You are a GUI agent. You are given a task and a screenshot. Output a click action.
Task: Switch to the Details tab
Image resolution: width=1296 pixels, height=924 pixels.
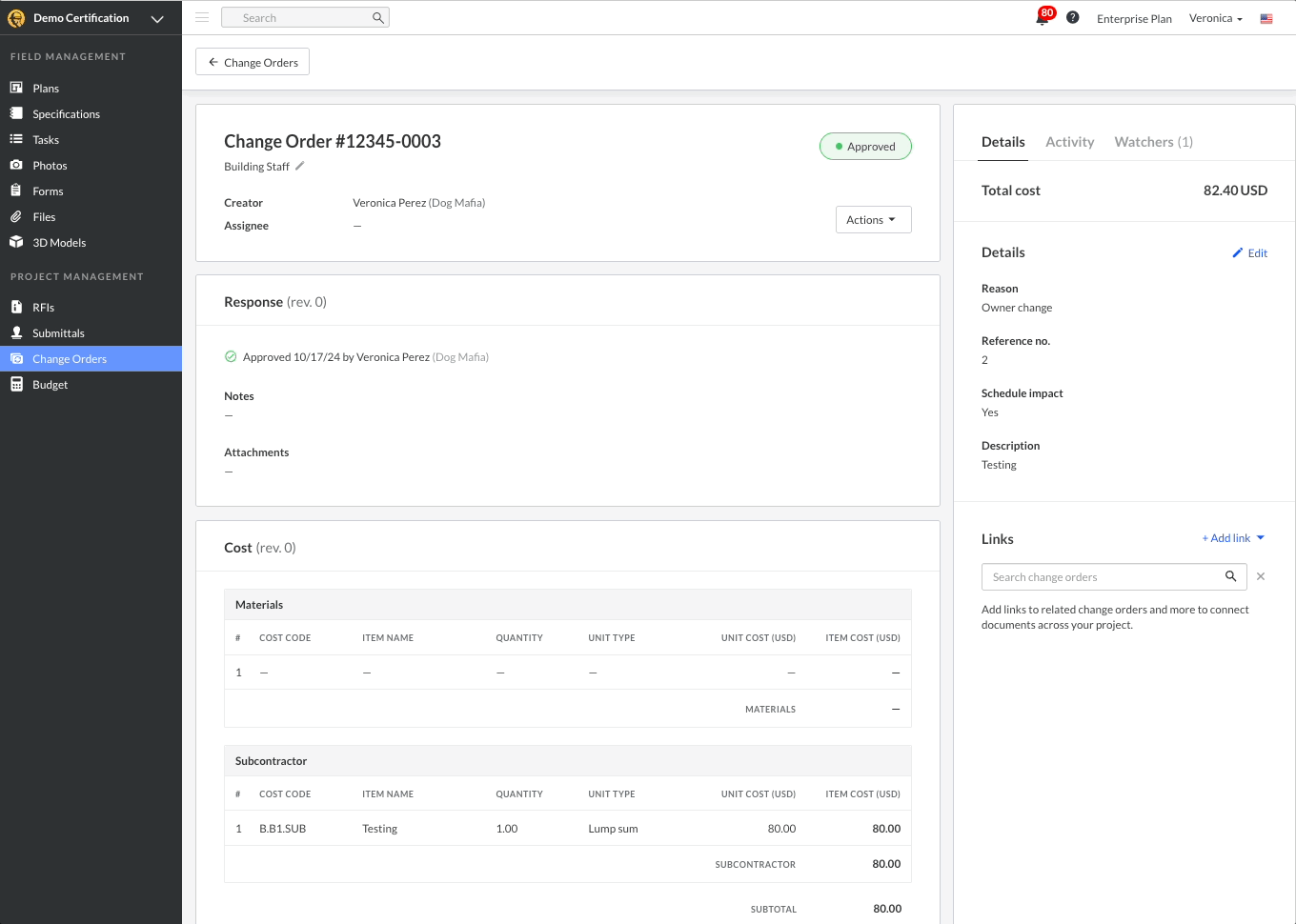1003,142
